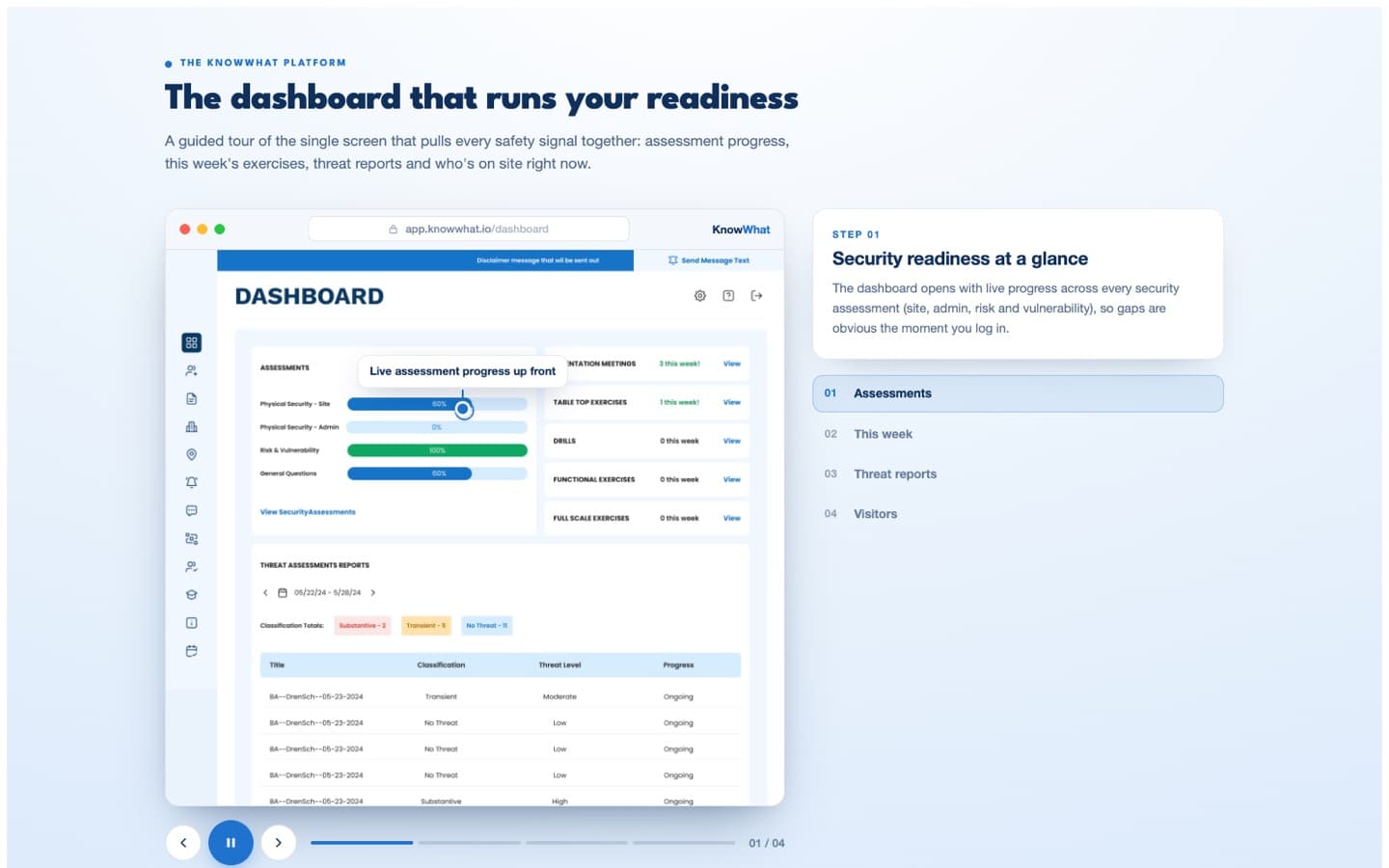Click the DASHBOARD page heading
Screen dimensions: 1389x868
(310, 296)
